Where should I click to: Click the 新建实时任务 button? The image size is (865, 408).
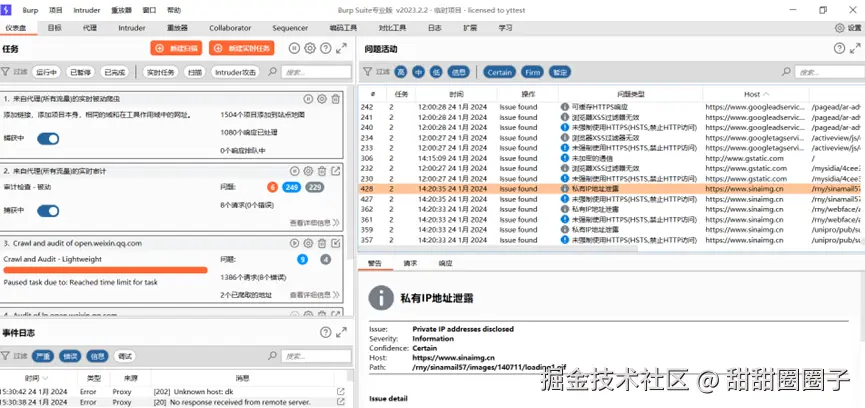click(x=242, y=49)
